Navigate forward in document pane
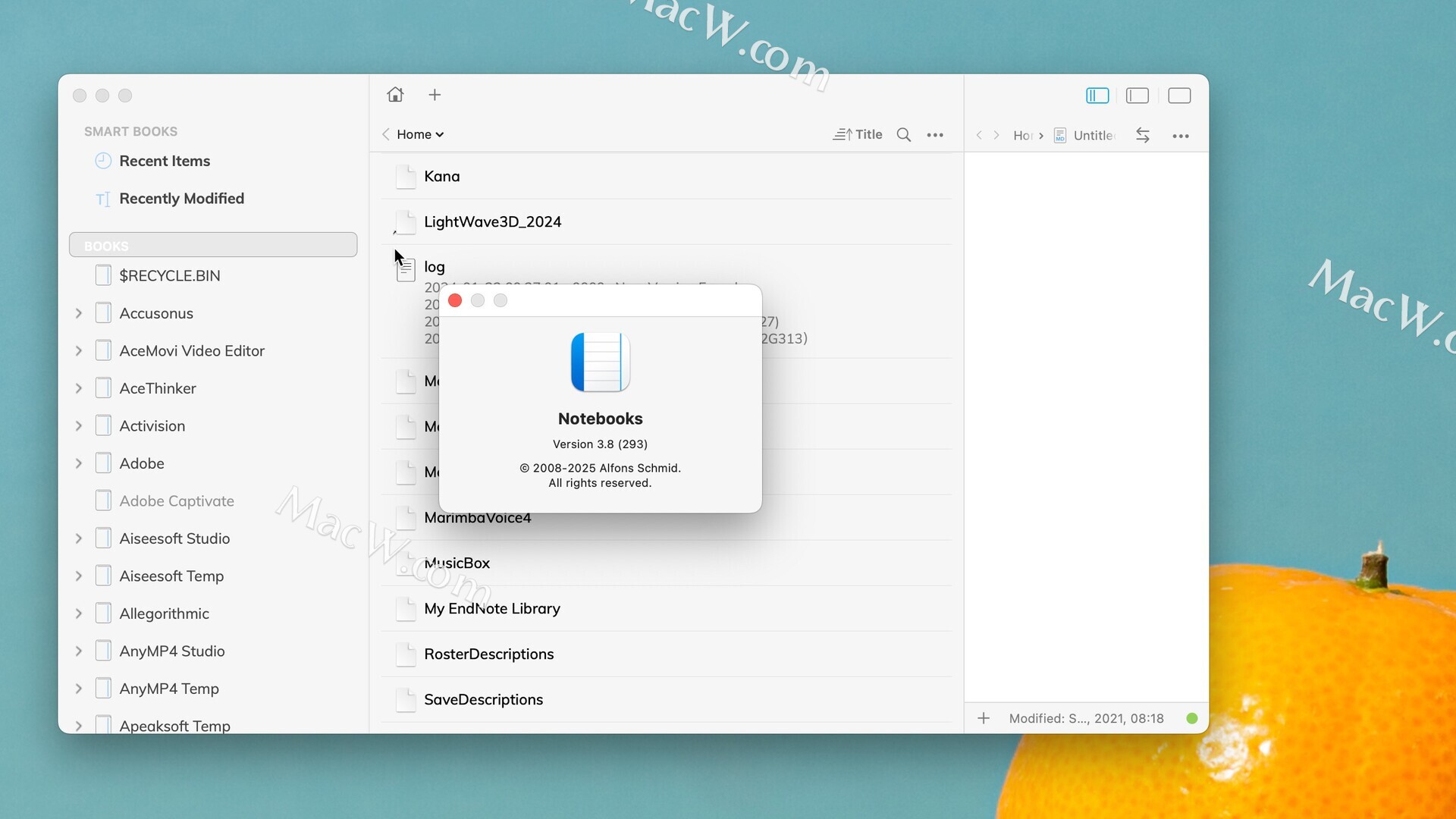Viewport: 1456px width, 819px height. click(x=996, y=135)
